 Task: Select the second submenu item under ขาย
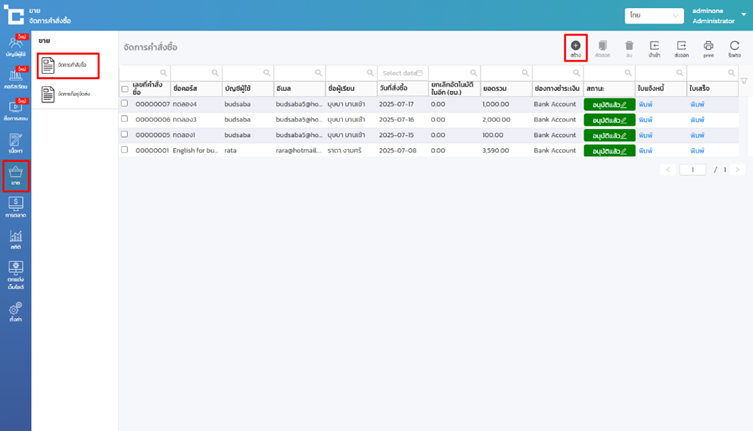[x=67, y=94]
